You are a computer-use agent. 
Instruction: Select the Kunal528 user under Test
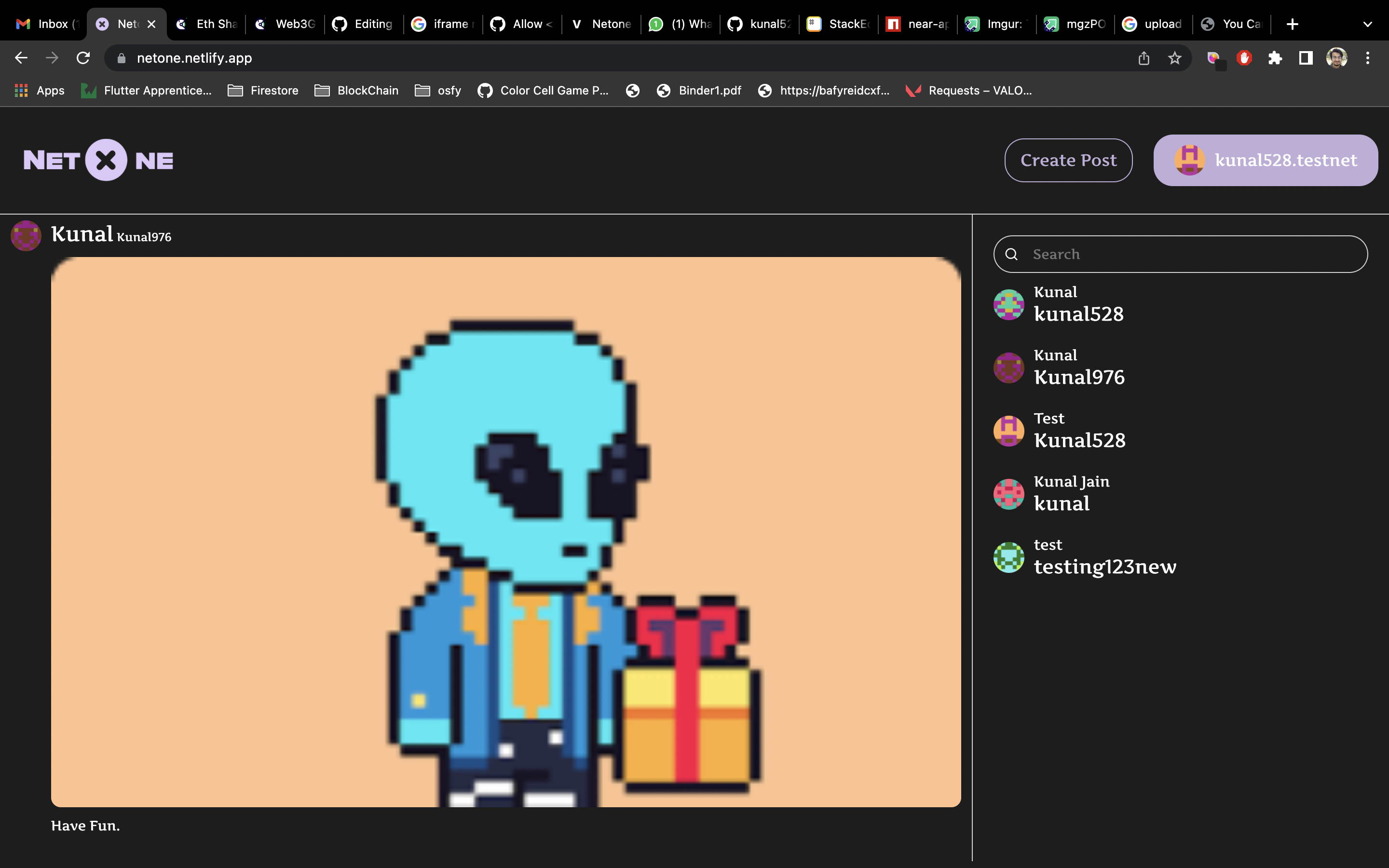point(1080,440)
